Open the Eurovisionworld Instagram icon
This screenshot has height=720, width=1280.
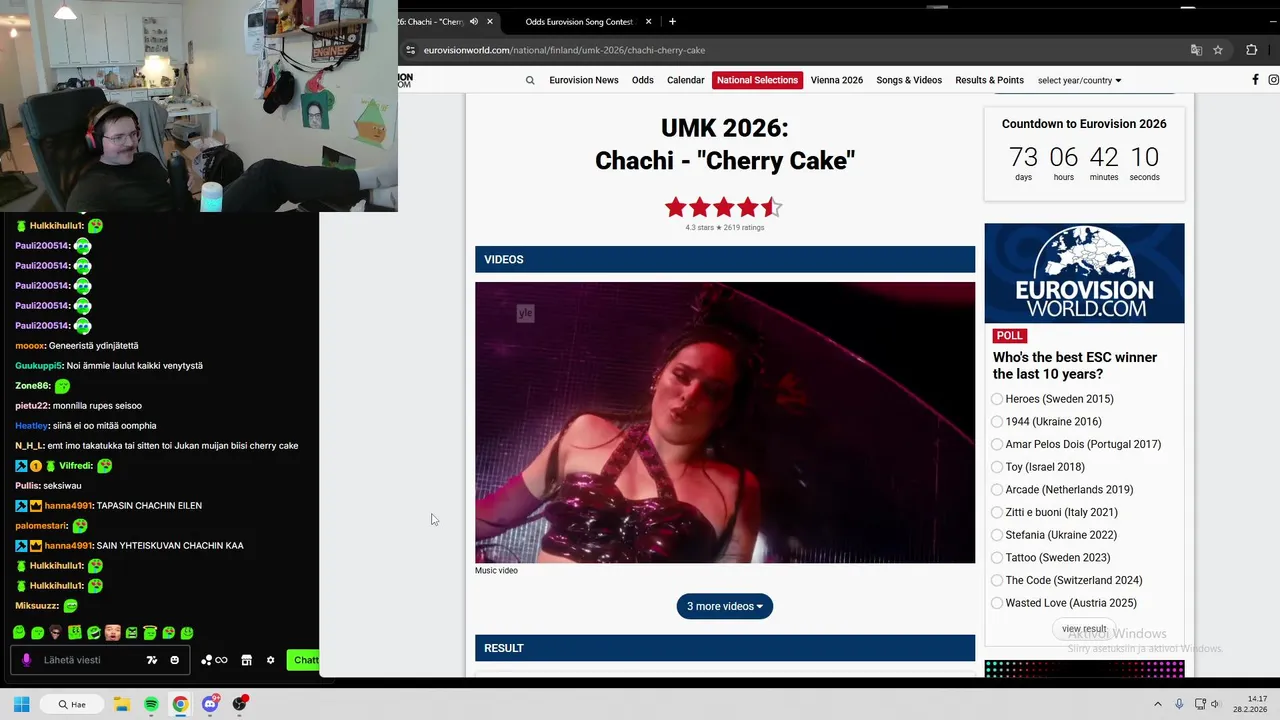[1274, 80]
